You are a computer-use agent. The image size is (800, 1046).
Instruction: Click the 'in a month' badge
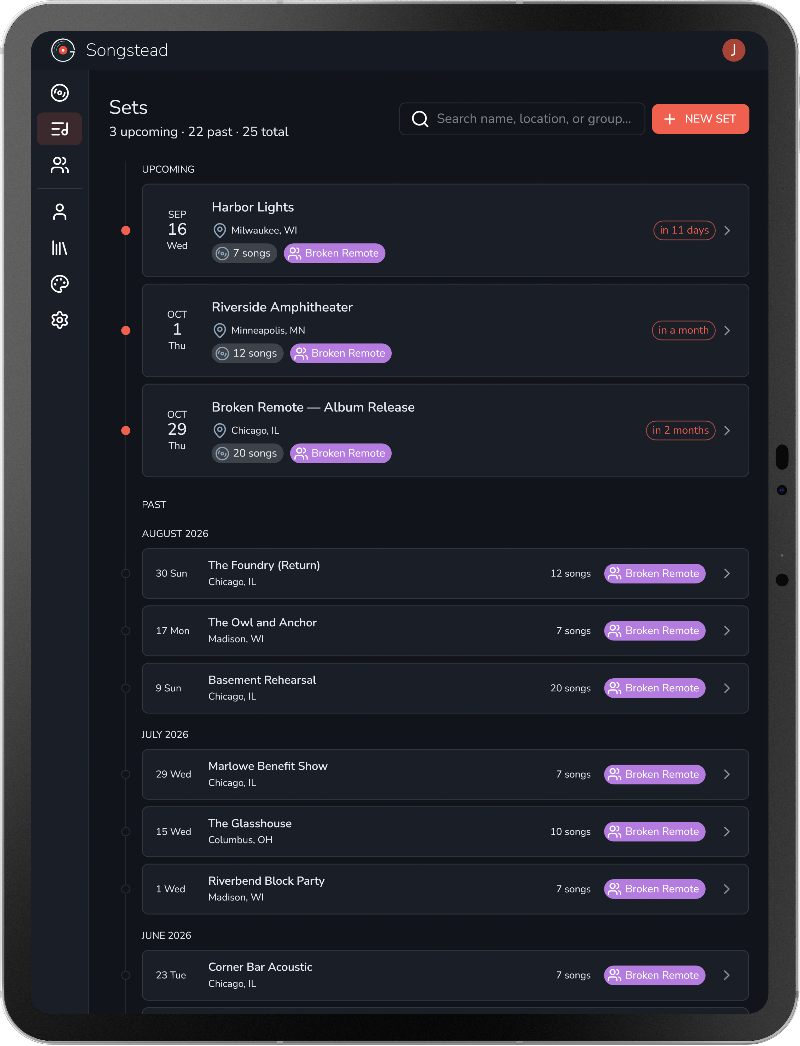683,330
